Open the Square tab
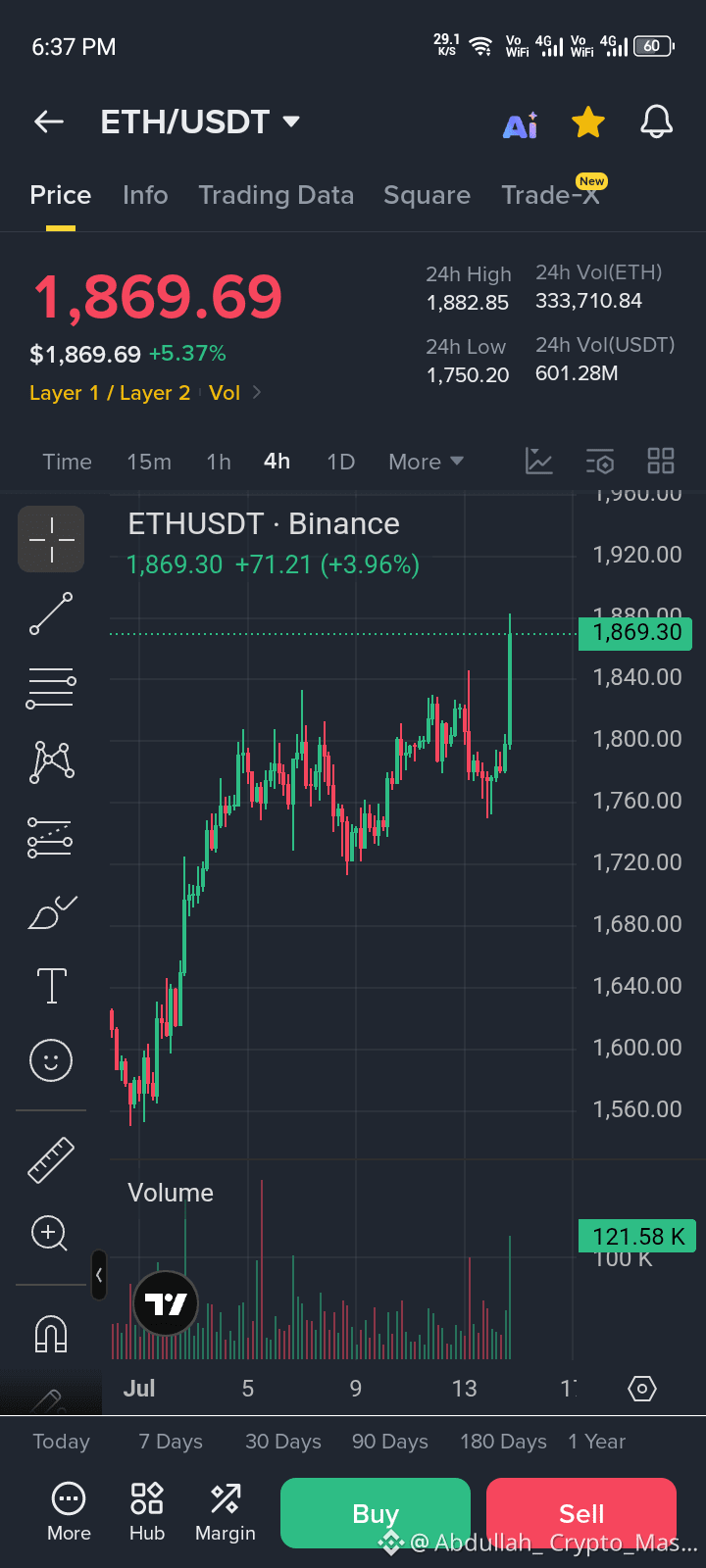Screen dimensions: 706x1568 (427, 195)
